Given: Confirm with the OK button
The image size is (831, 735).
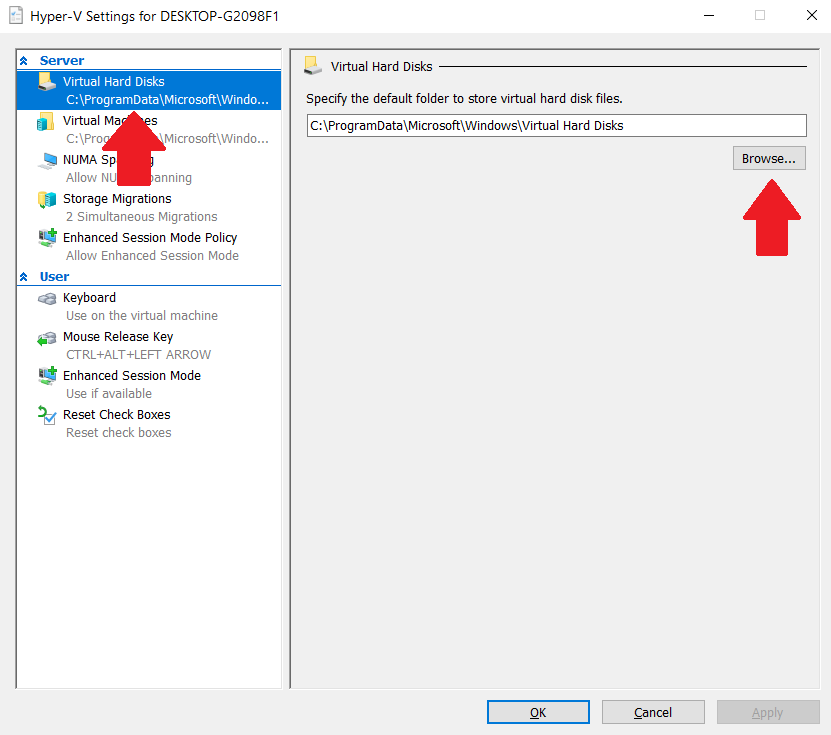Looking at the screenshot, I should [538, 712].
